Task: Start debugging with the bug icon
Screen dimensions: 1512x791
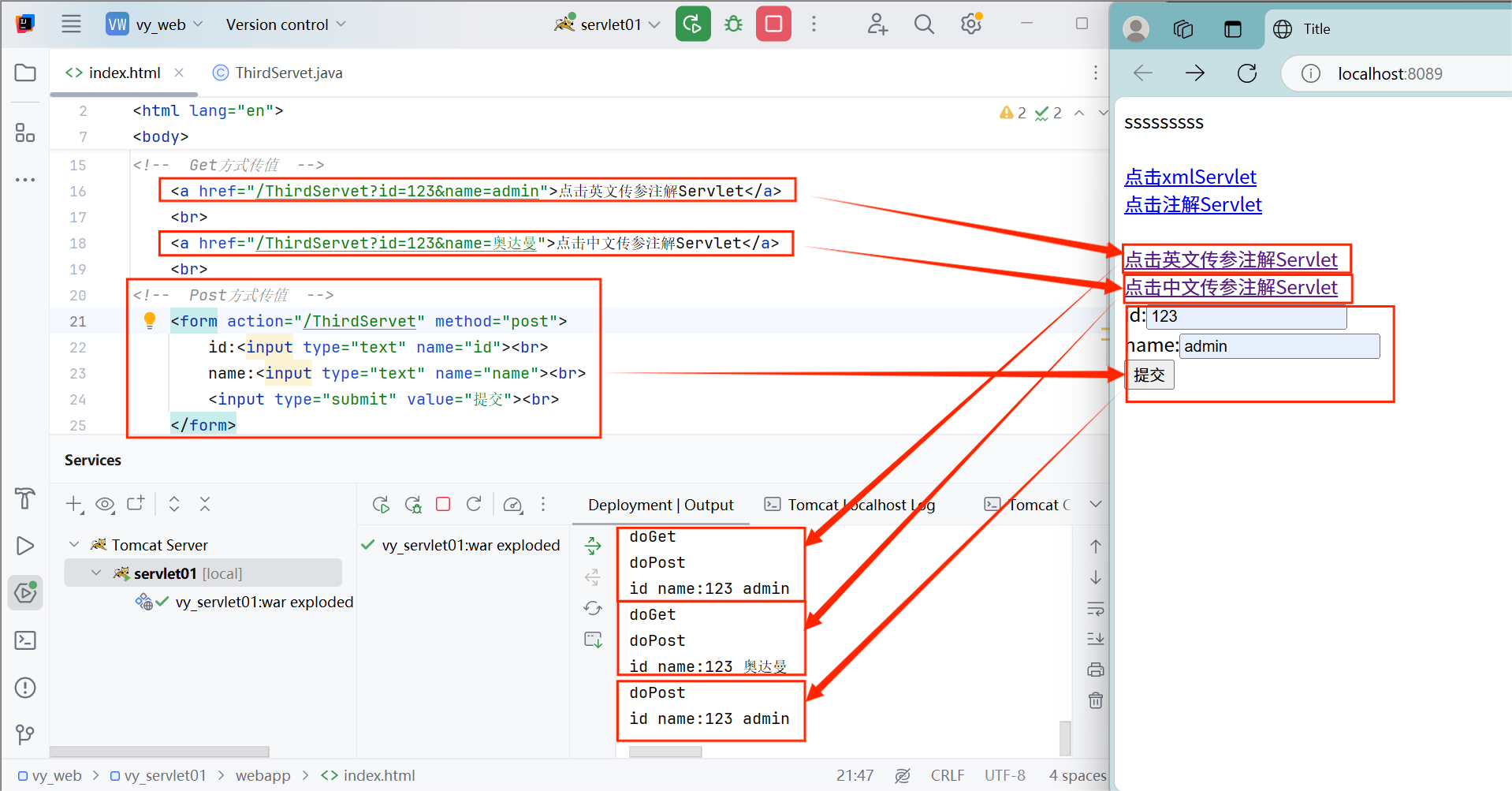Action: click(x=732, y=24)
